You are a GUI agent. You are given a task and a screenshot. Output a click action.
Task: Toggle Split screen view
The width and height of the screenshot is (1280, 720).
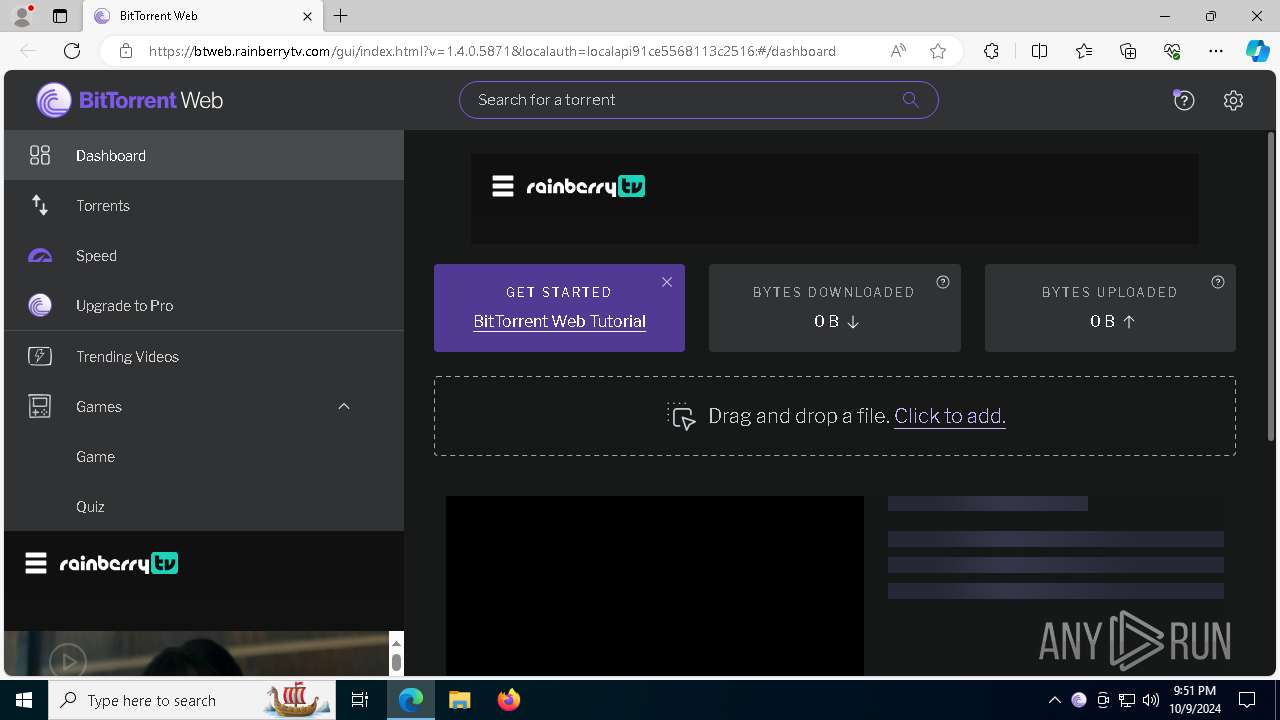[x=1039, y=51]
